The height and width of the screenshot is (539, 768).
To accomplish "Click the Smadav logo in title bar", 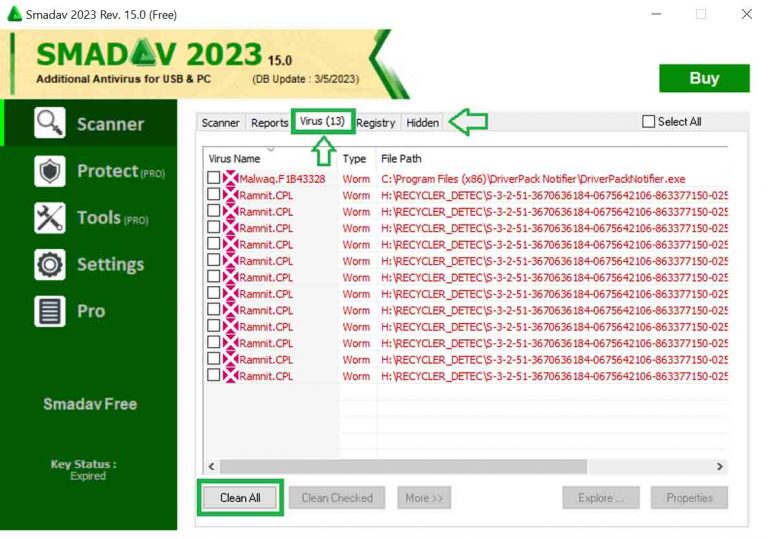I will point(15,14).
